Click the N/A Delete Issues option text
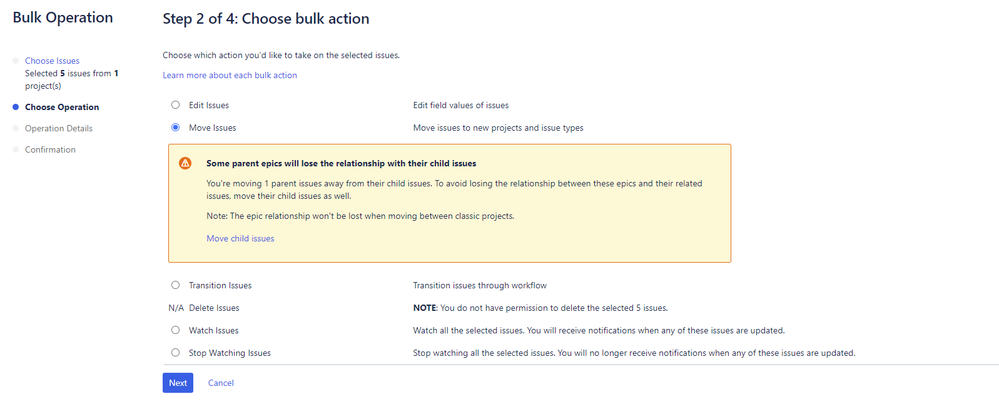The image size is (999, 419). (x=204, y=308)
